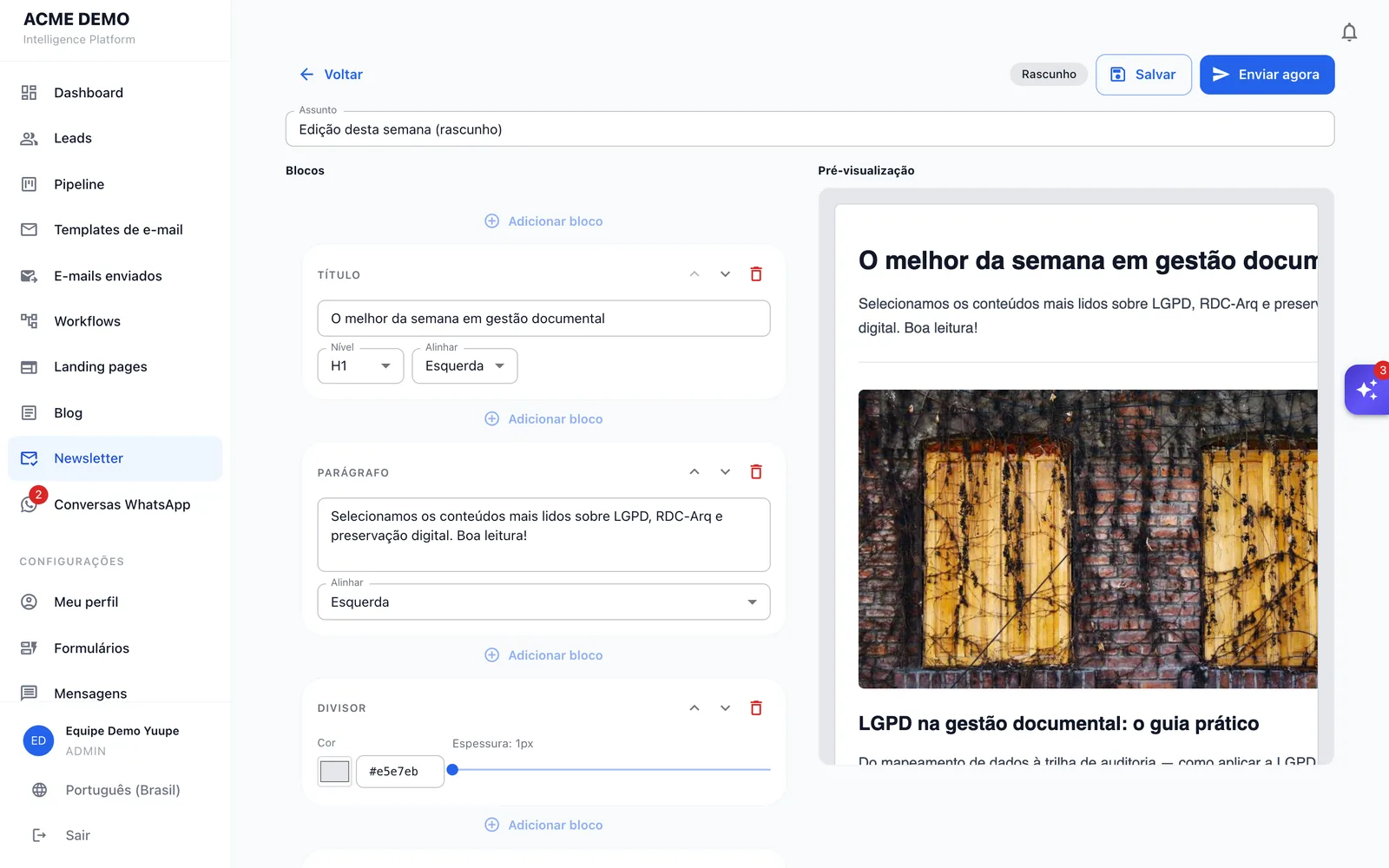Click the Dashboard sidebar icon

point(29,93)
